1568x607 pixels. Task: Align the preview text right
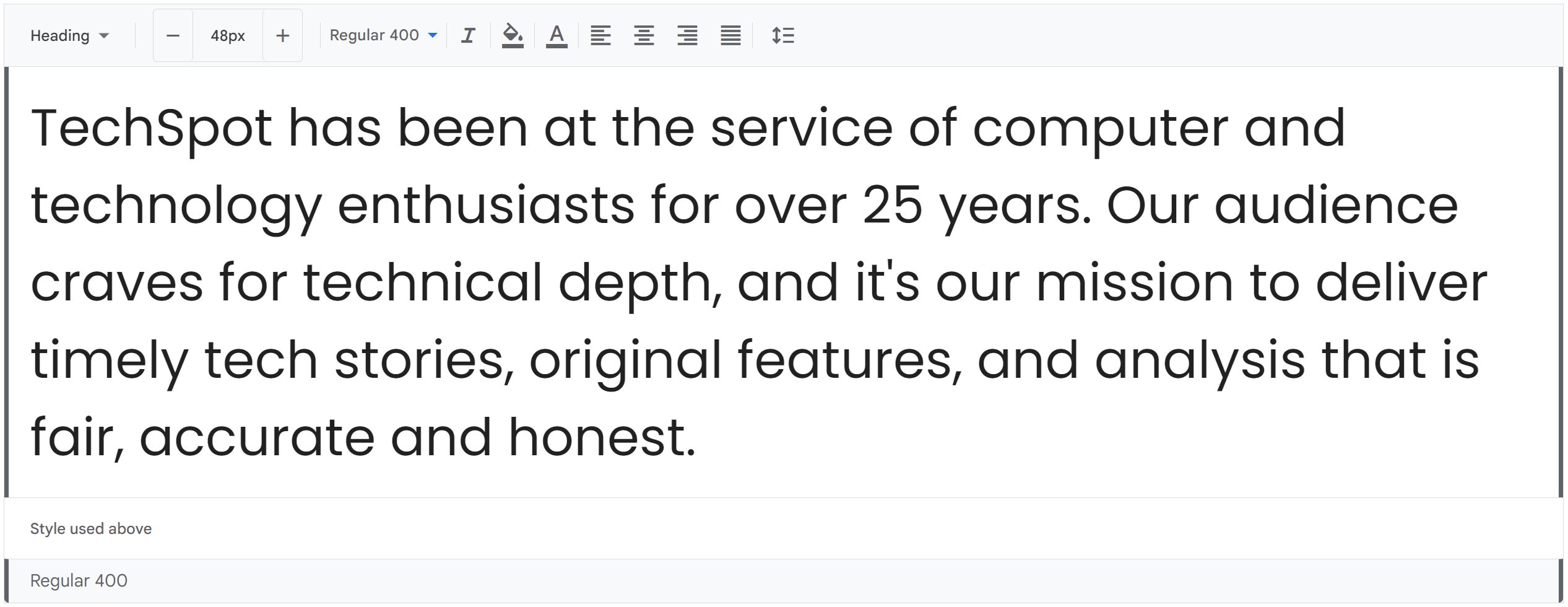pos(687,36)
